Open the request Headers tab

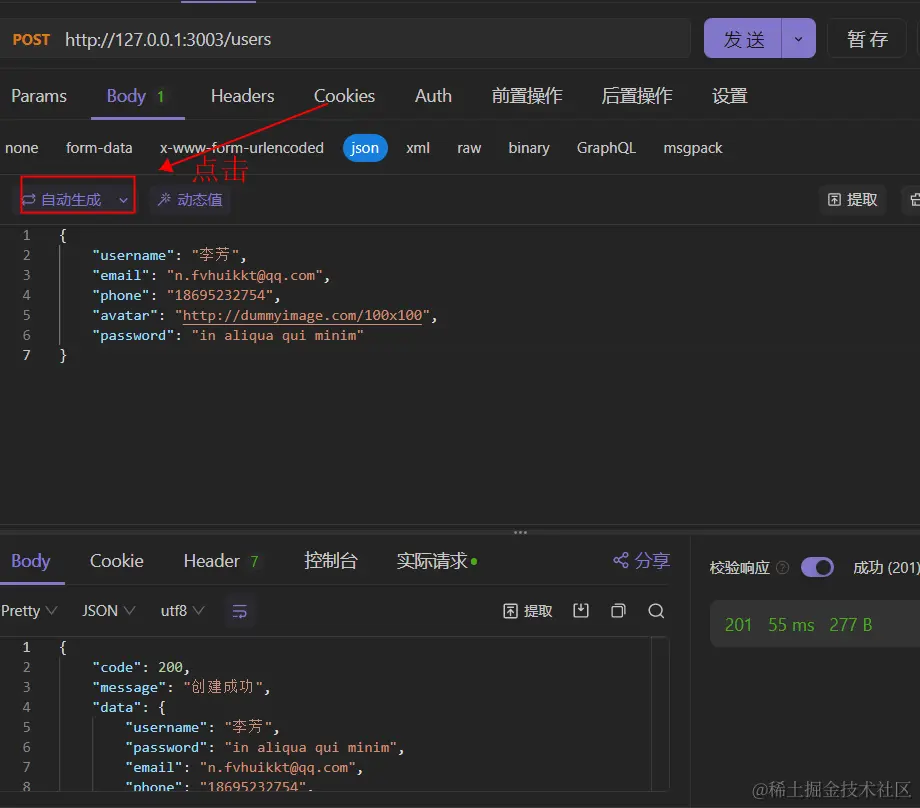242,96
